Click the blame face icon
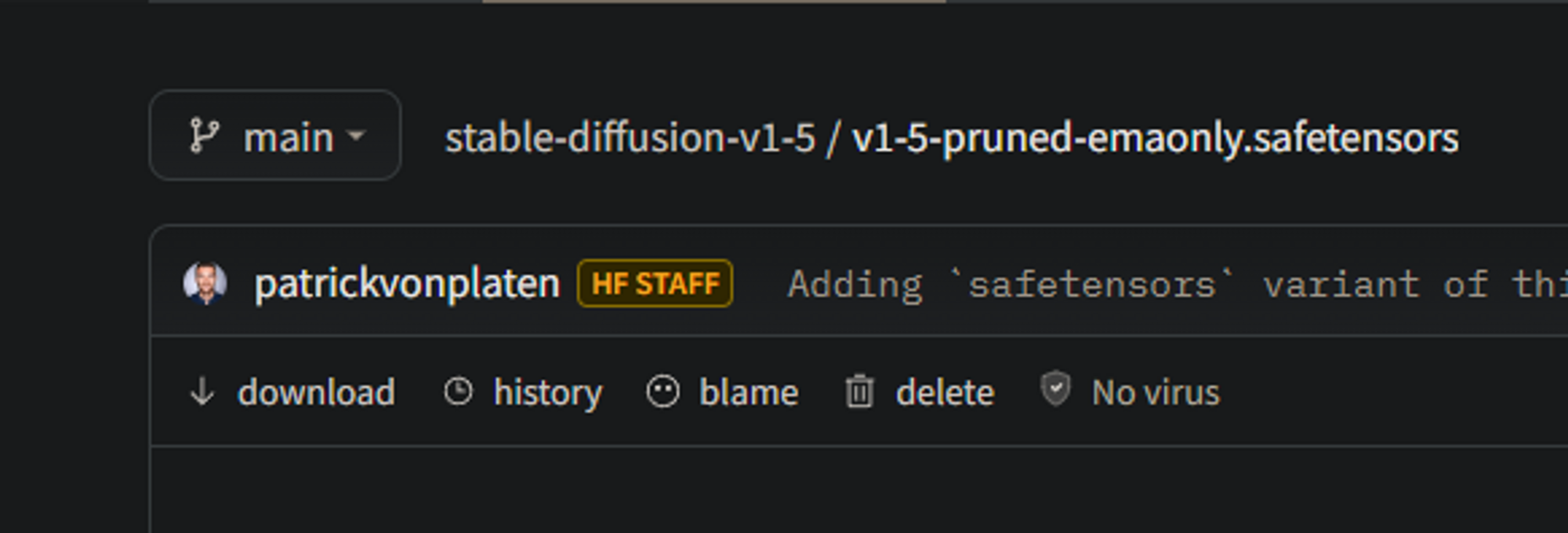Screen dimensions: 1568x533 point(662,391)
